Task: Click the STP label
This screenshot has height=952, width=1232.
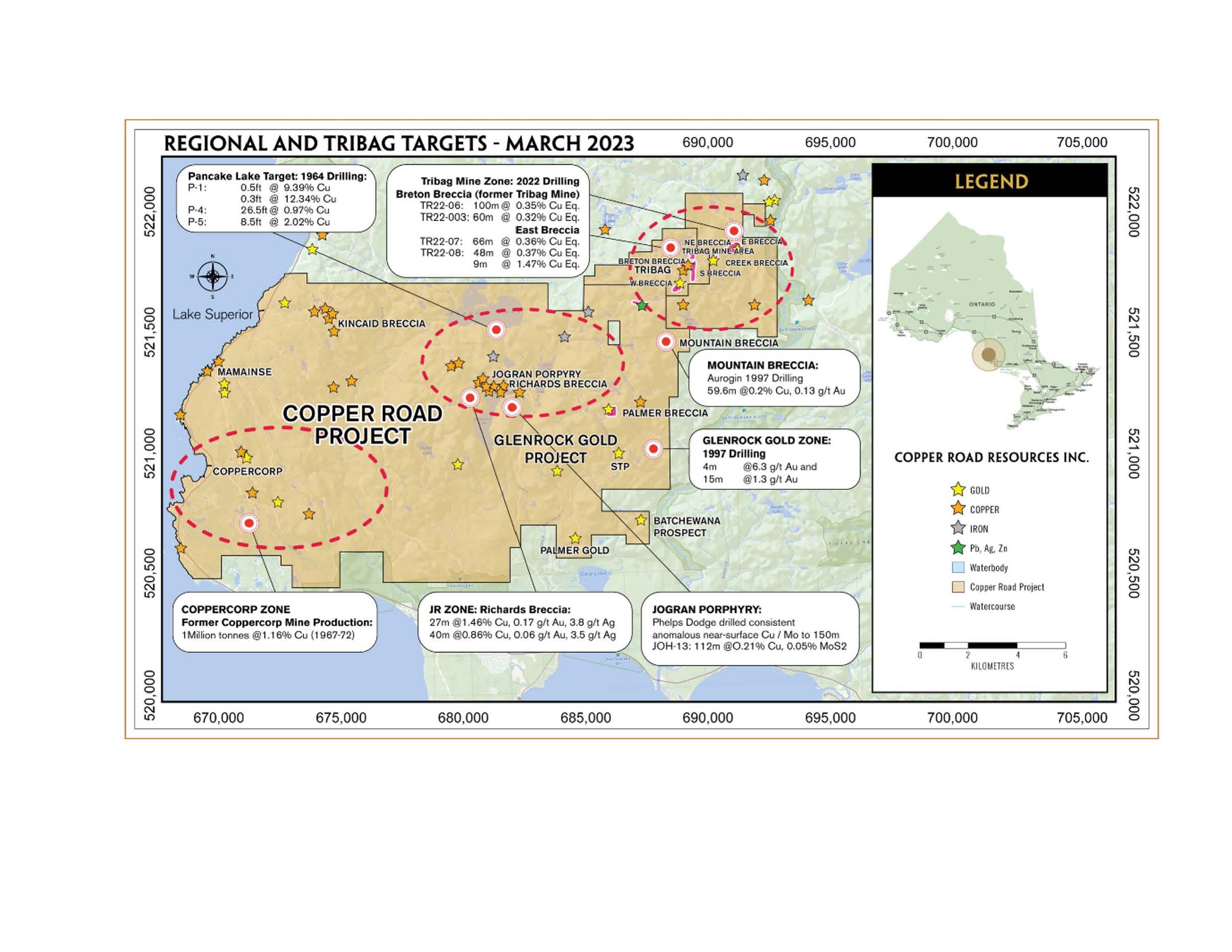Action: 619,467
